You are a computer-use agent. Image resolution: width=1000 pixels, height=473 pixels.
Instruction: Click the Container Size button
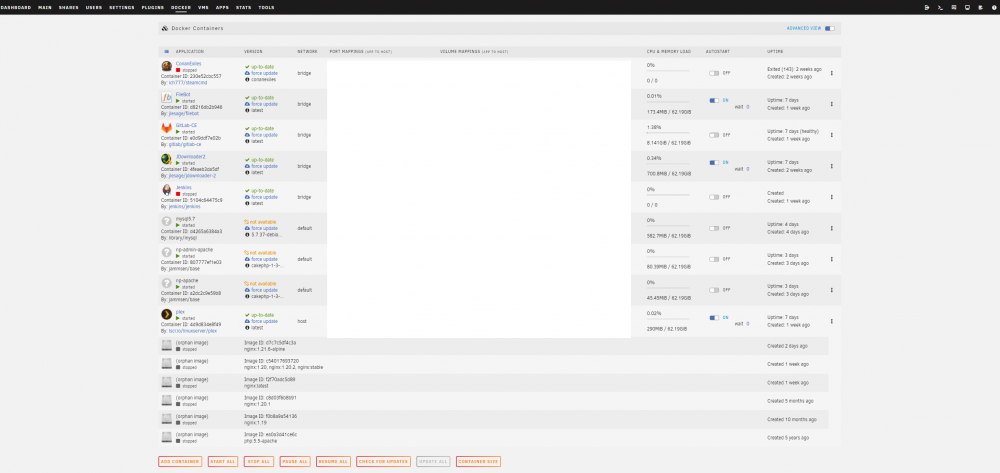[x=478, y=462]
